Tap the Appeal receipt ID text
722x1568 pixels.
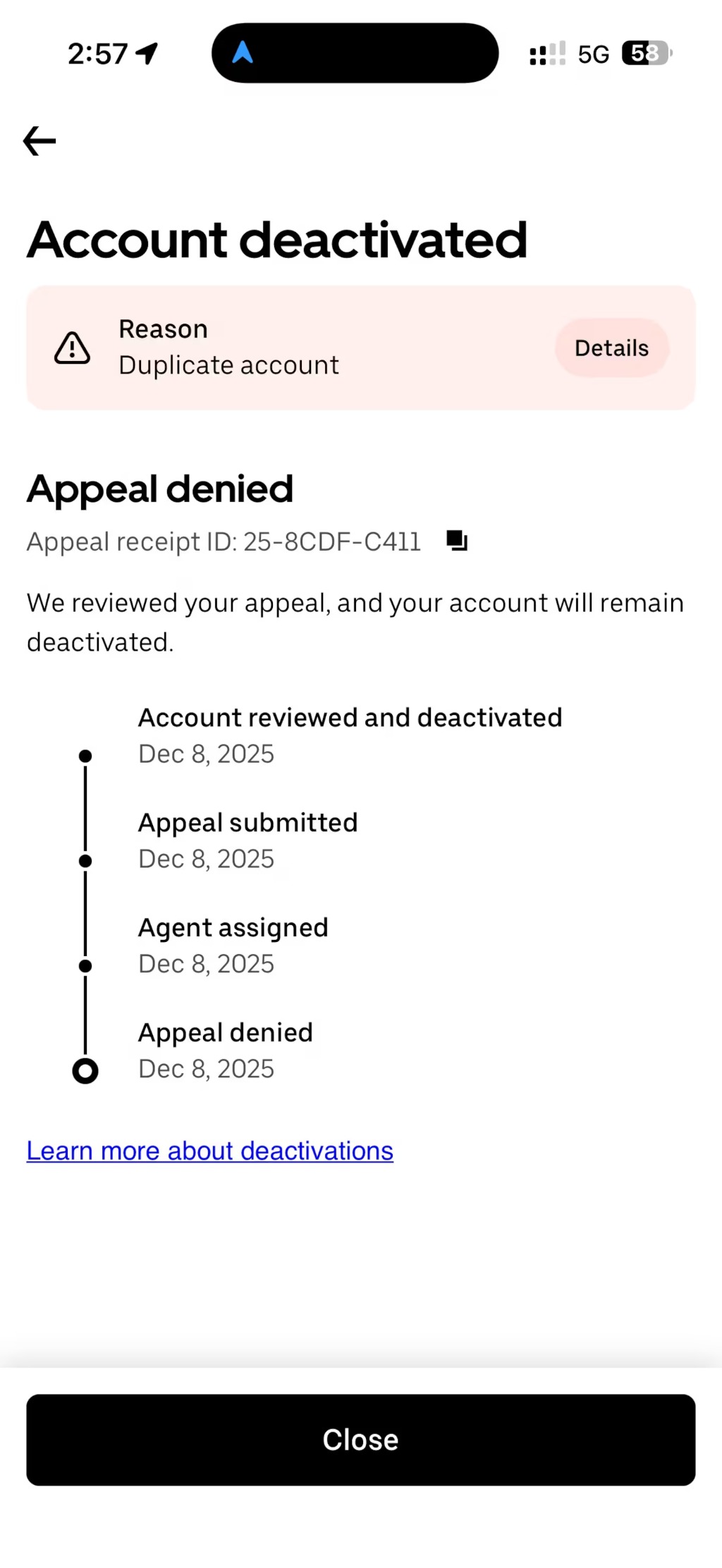(224, 541)
